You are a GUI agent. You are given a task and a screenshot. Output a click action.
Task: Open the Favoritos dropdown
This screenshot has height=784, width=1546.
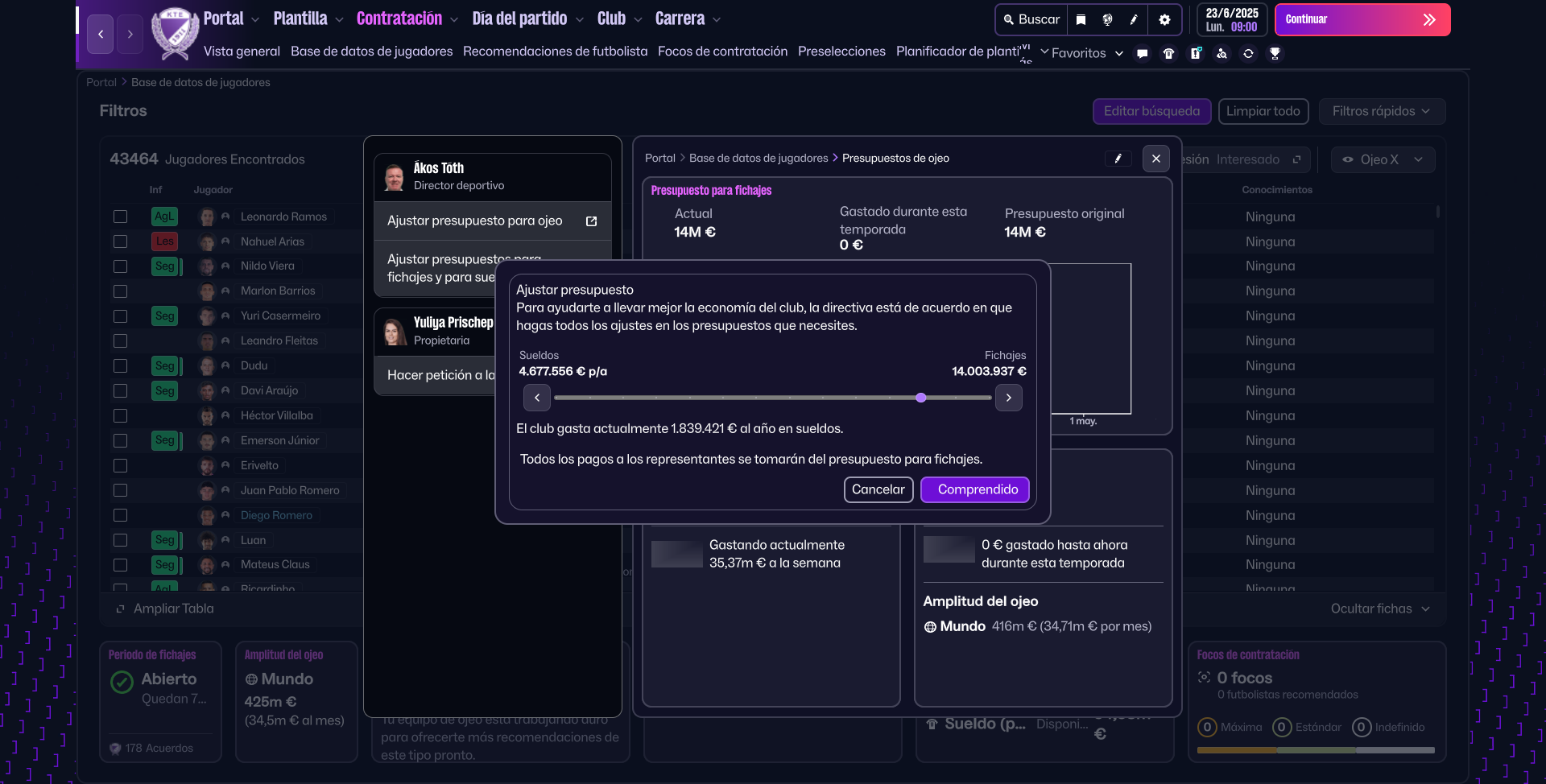coord(1081,53)
